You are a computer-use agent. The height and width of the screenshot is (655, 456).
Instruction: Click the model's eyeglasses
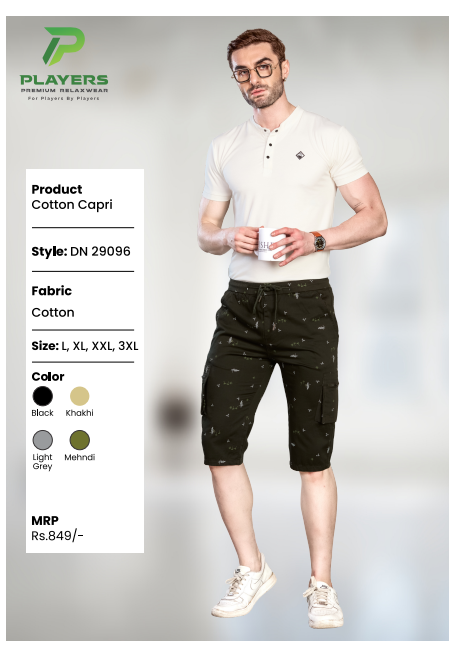click(254, 73)
